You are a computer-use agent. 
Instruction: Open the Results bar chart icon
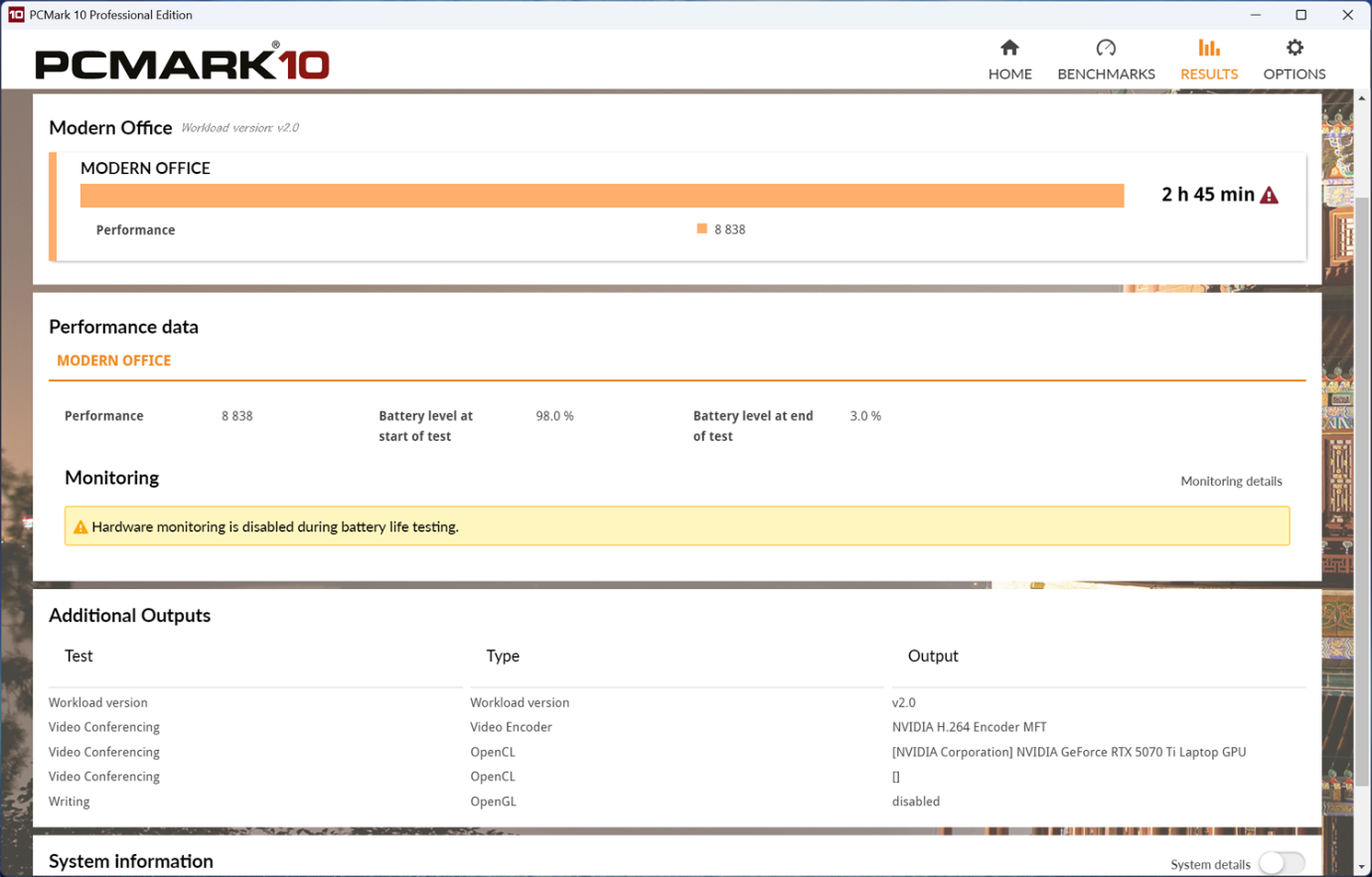pos(1209,48)
